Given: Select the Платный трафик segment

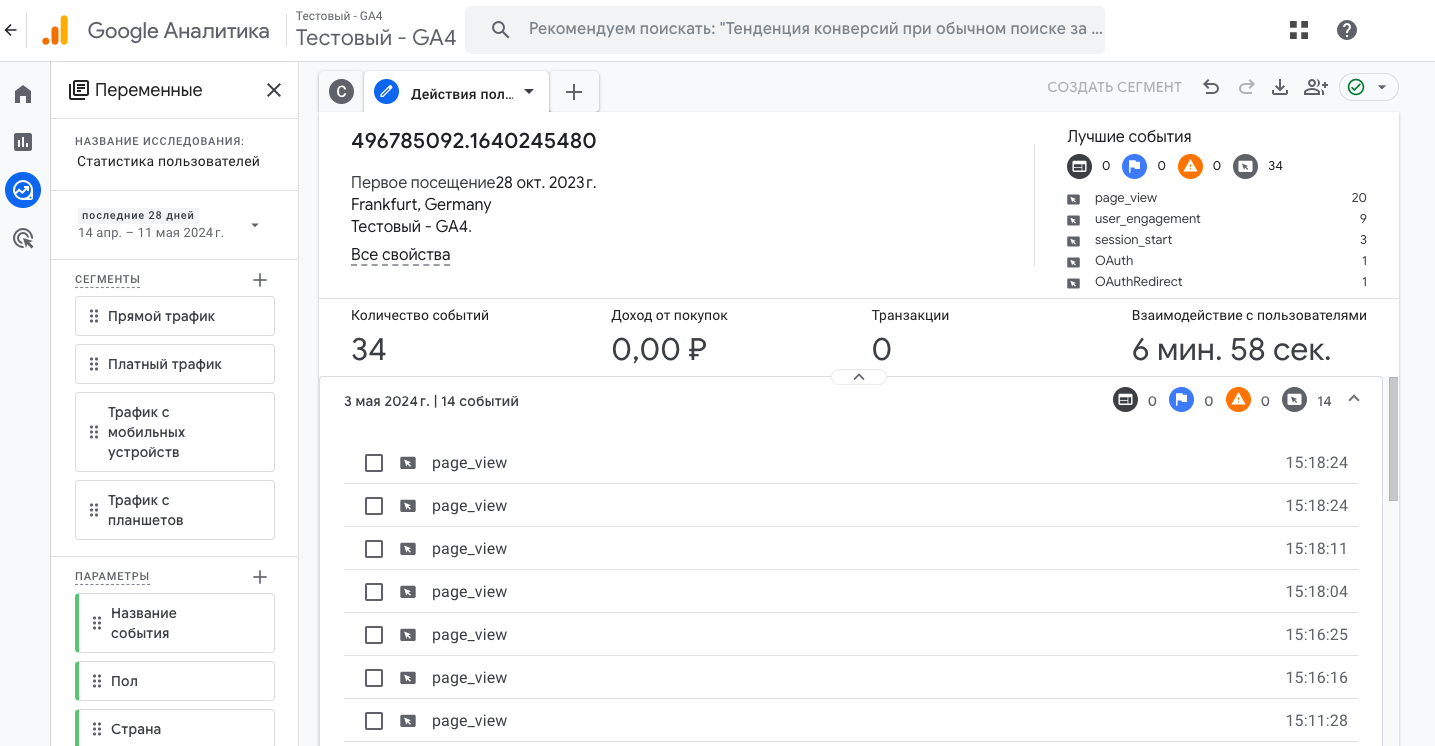Looking at the screenshot, I should click(175, 364).
